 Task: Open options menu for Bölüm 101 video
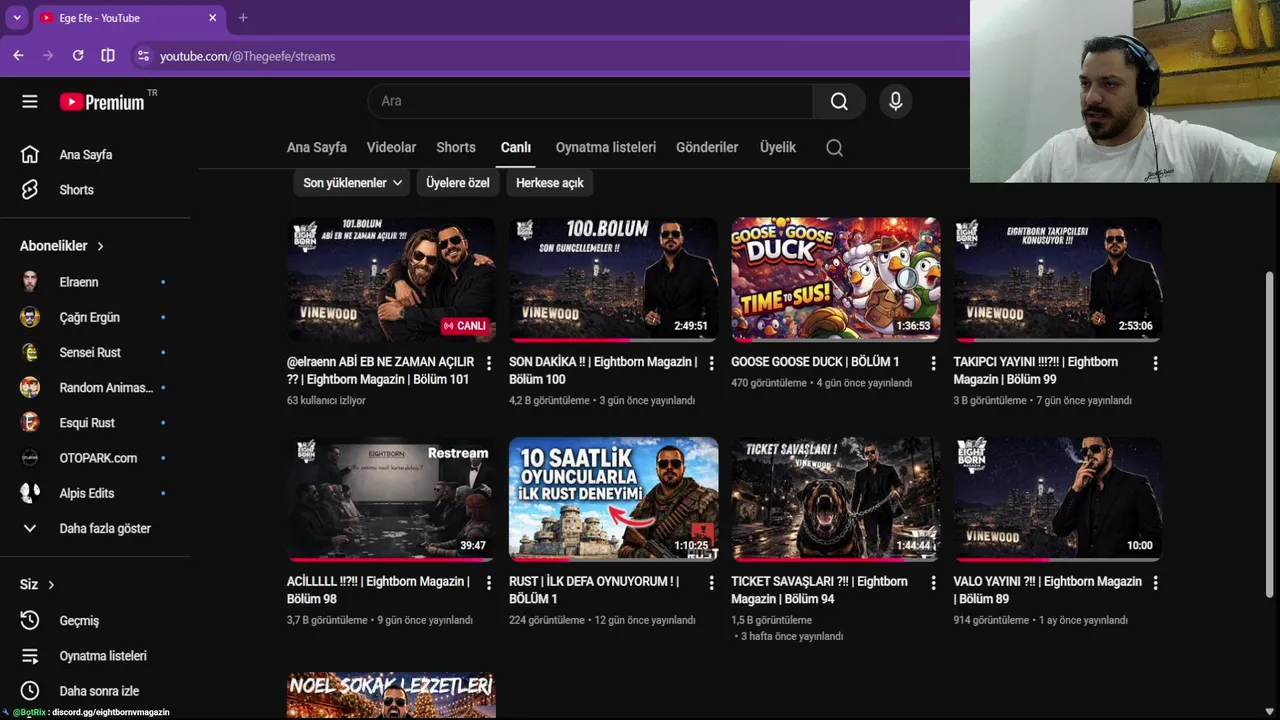(489, 363)
